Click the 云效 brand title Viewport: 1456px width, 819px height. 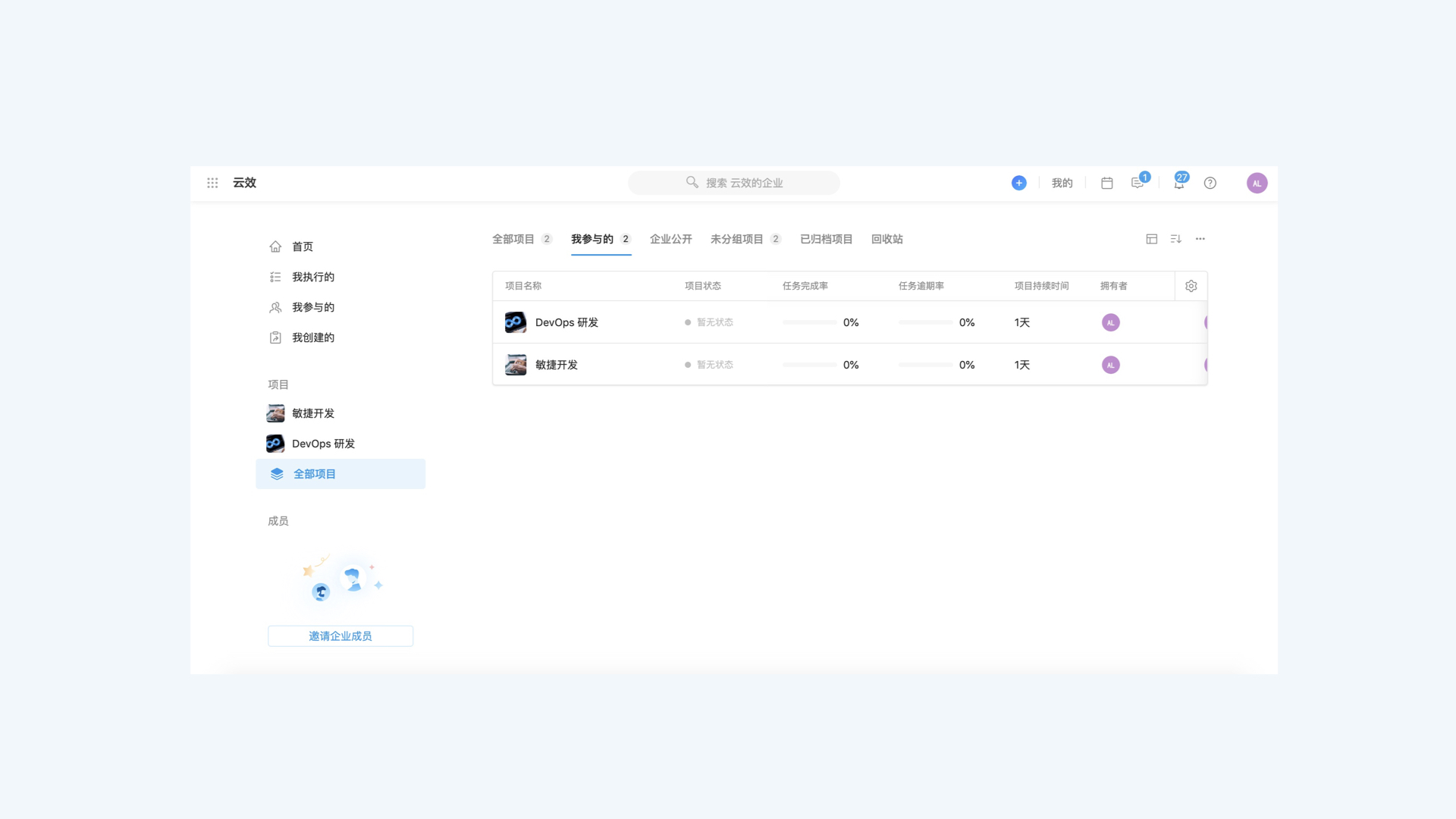[x=244, y=183]
